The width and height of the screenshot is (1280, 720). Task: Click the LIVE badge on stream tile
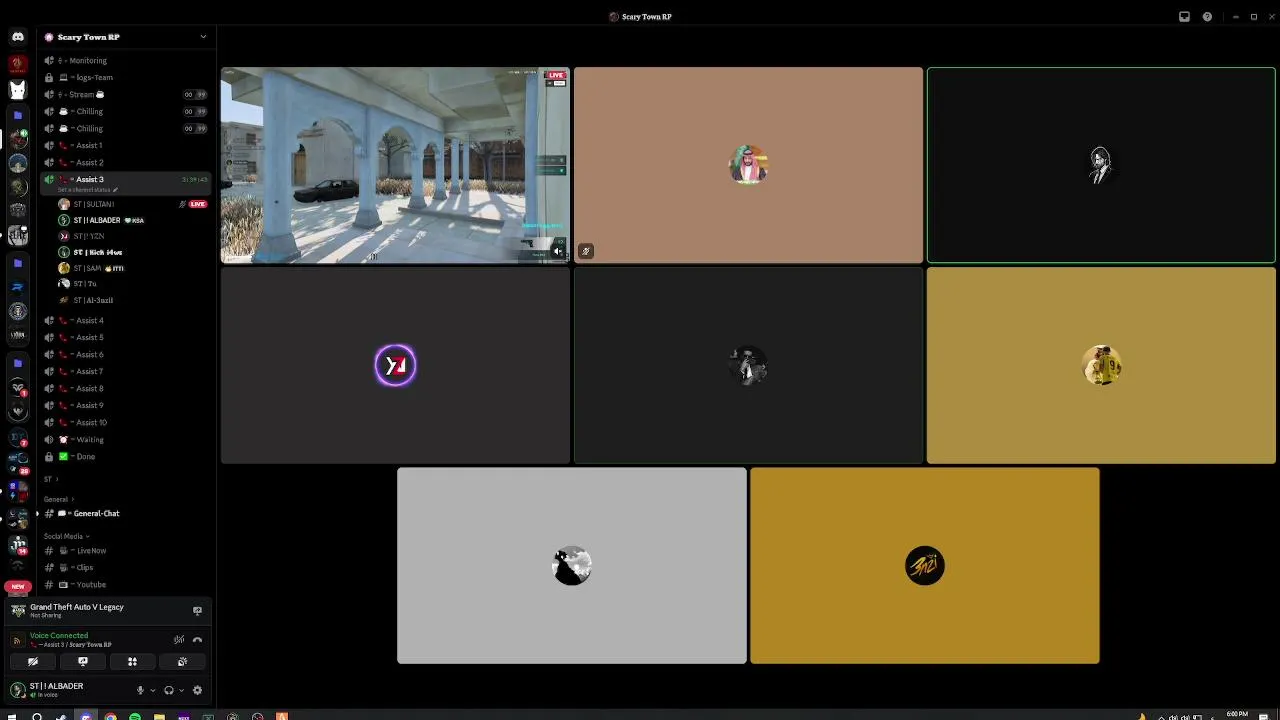tap(556, 75)
